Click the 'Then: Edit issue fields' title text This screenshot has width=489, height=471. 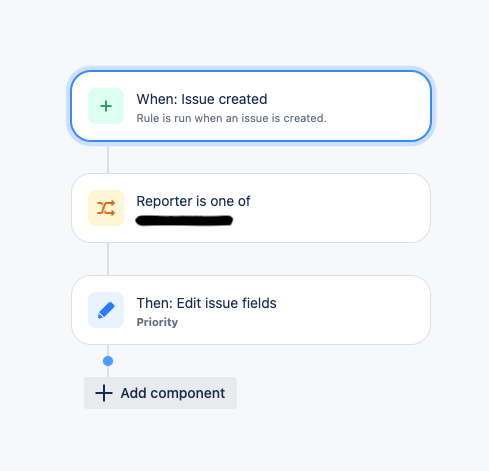click(206, 303)
